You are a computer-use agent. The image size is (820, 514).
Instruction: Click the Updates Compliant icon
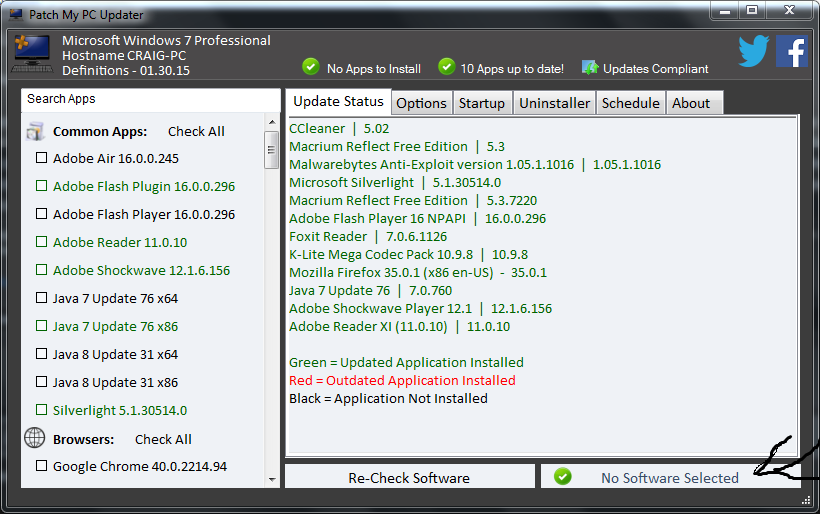coord(590,67)
